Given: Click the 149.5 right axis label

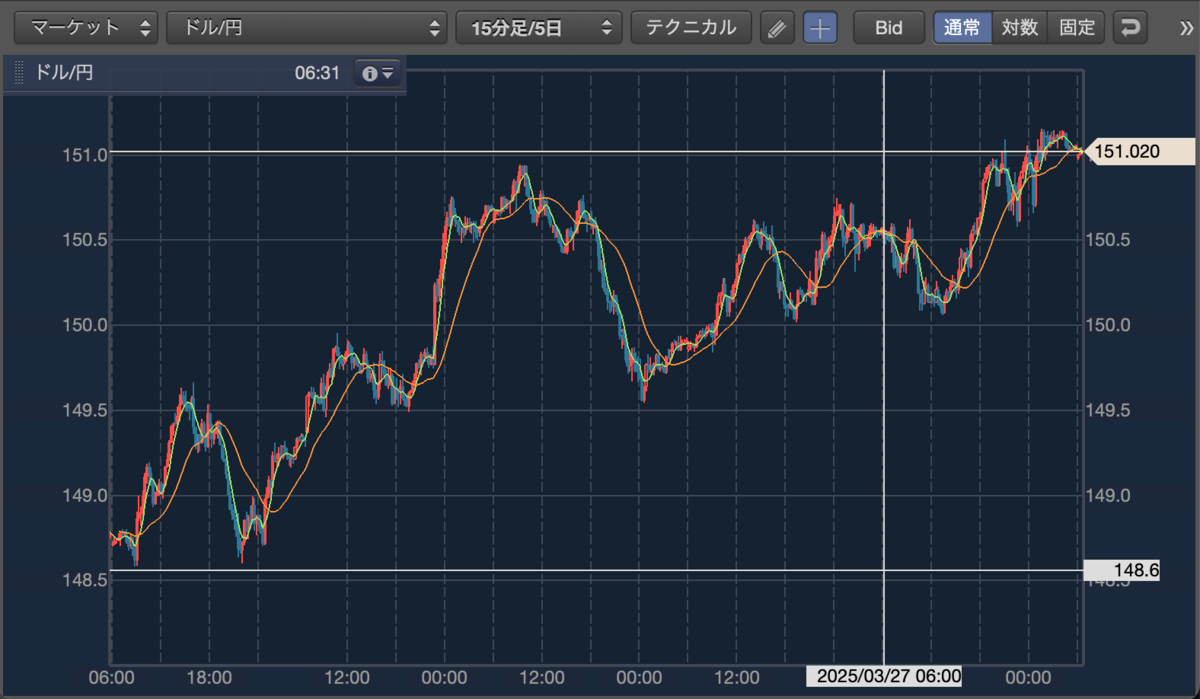Looking at the screenshot, I should pos(1108,410).
